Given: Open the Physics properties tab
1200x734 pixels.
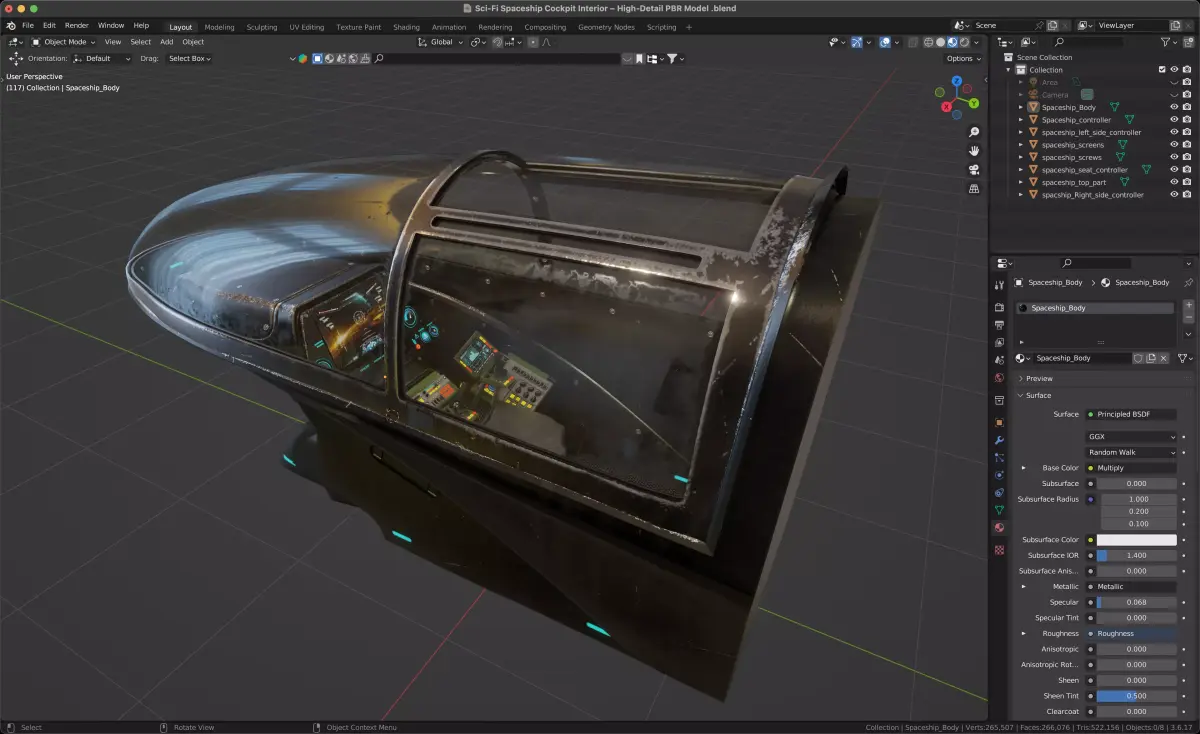Looking at the screenshot, I should 999,475.
